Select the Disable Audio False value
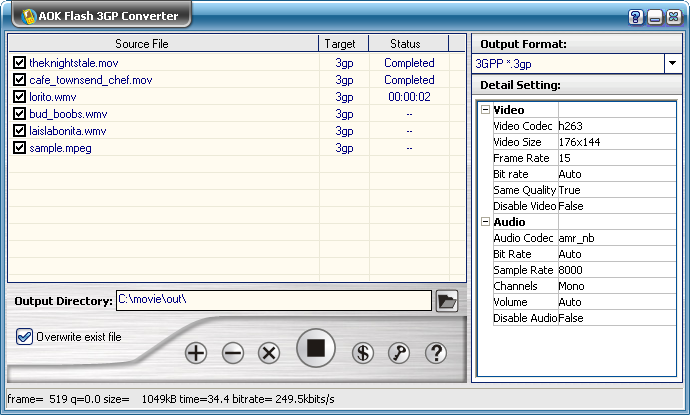The width and height of the screenshot is (690, 415). (617, 318)
